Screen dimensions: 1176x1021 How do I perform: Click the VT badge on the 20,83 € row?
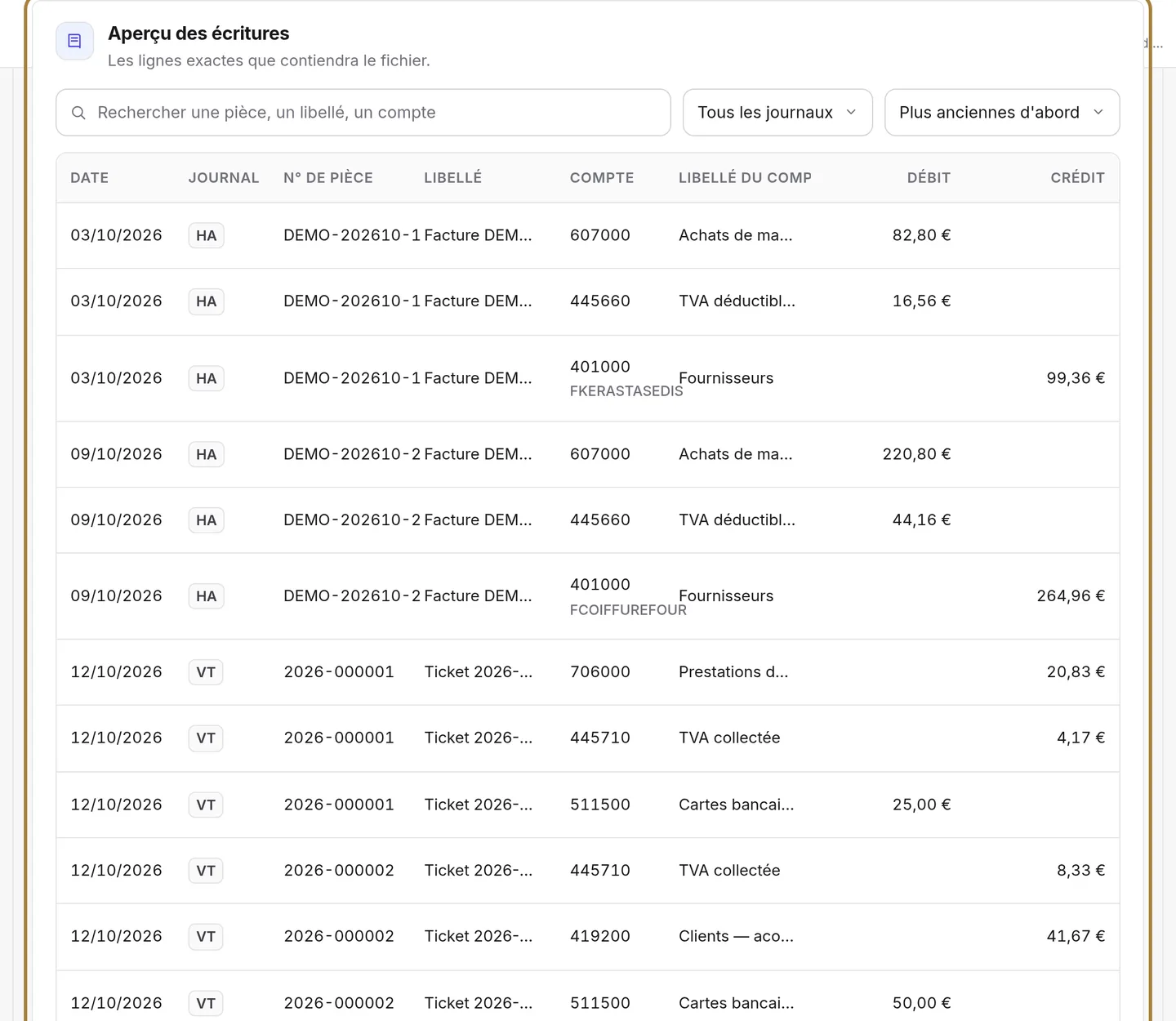point(206,672)
